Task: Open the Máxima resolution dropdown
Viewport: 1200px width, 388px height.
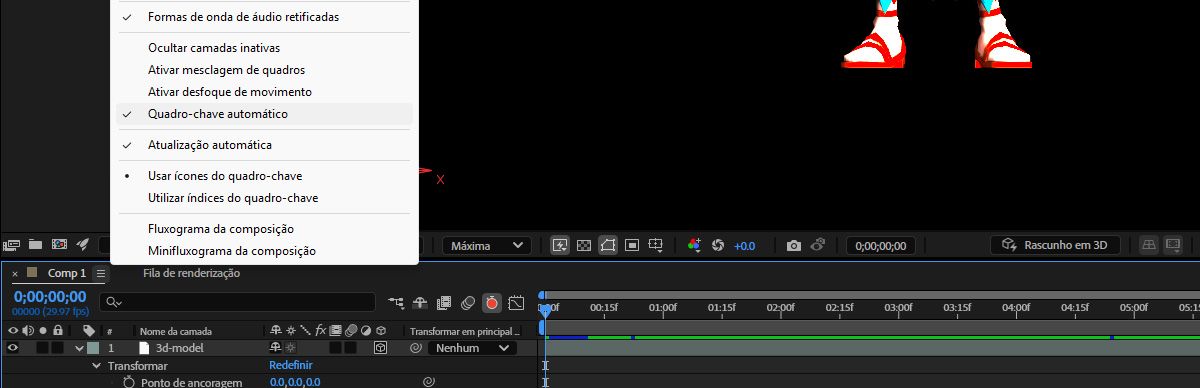Action: tap(487, 245)
